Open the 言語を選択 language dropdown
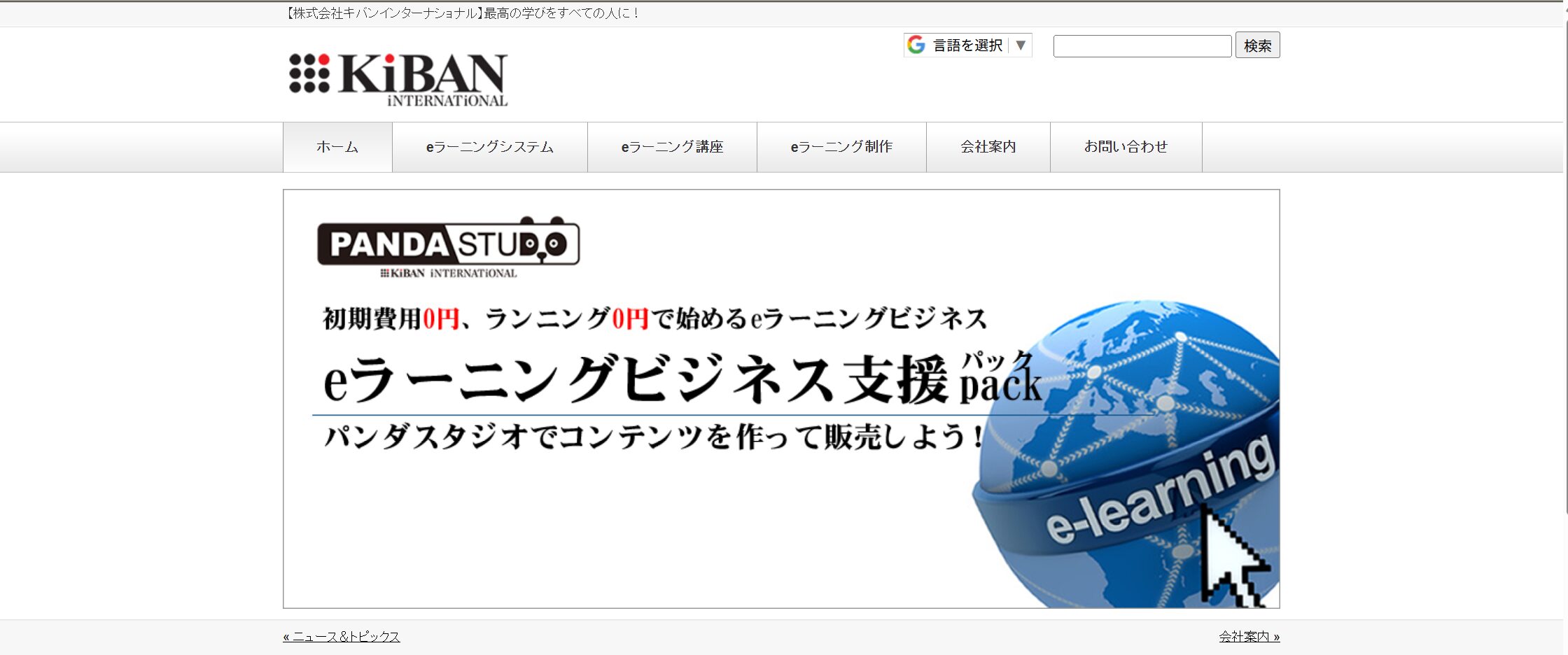The height and width of the screenshot is (655, 1568). point(968,45)
